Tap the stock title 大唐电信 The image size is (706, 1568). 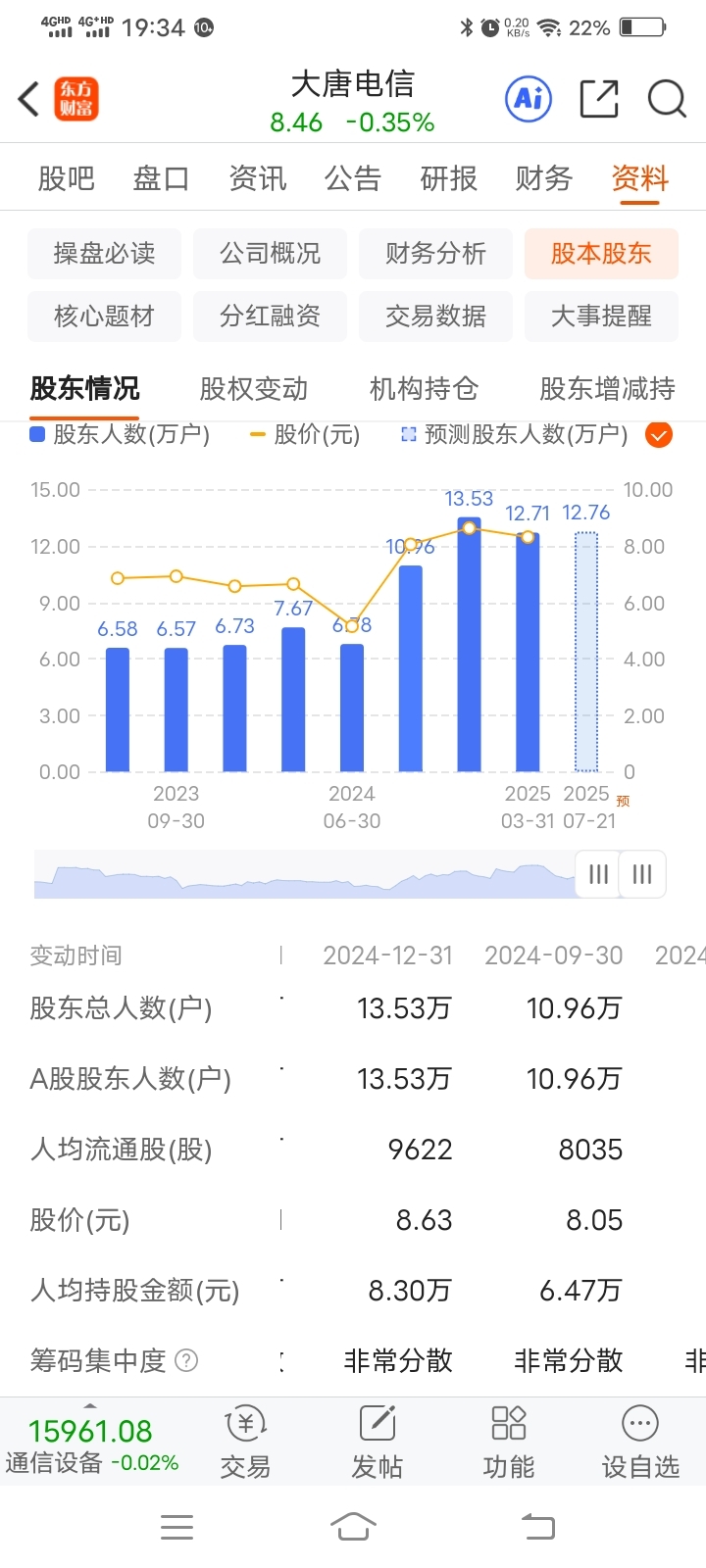(353, 84)
